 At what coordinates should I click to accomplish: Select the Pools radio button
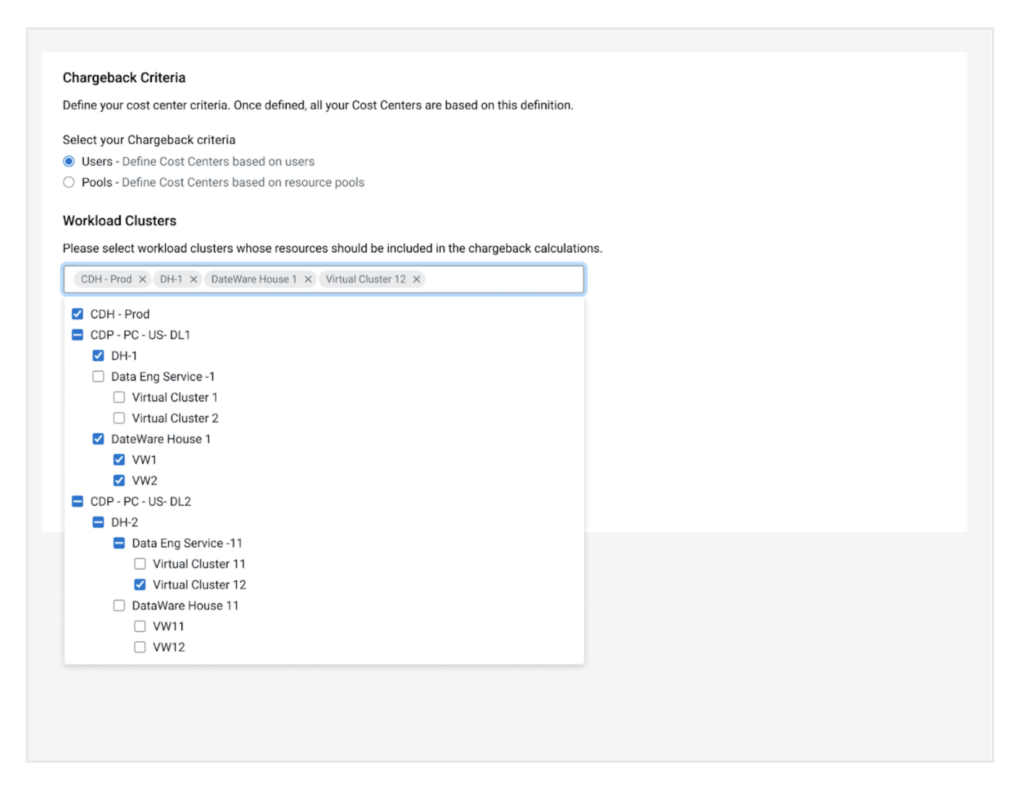coord(68,182)
